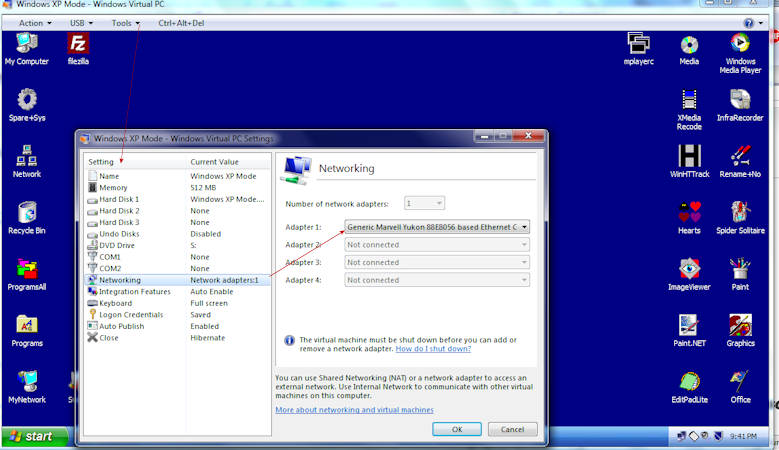Launch the ImageViewer icon
This screenshot has width=779, height=450.
click(x=690, y=274)
